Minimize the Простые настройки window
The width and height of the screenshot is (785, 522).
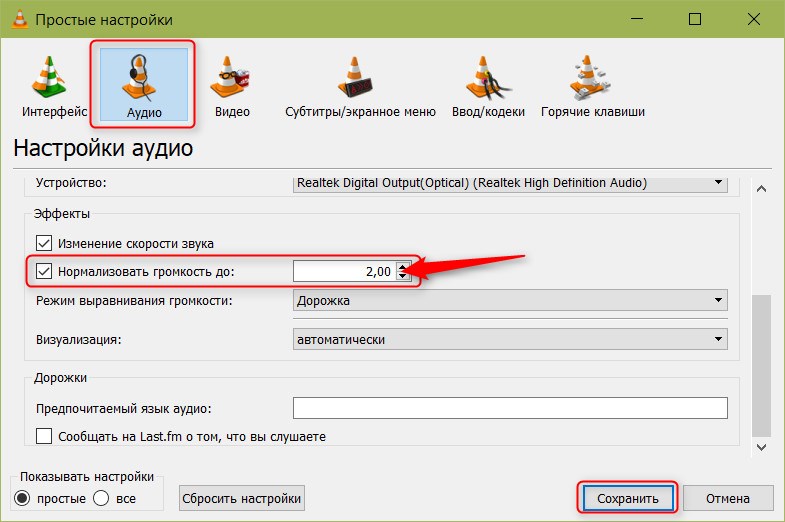(x=637, y=19)
